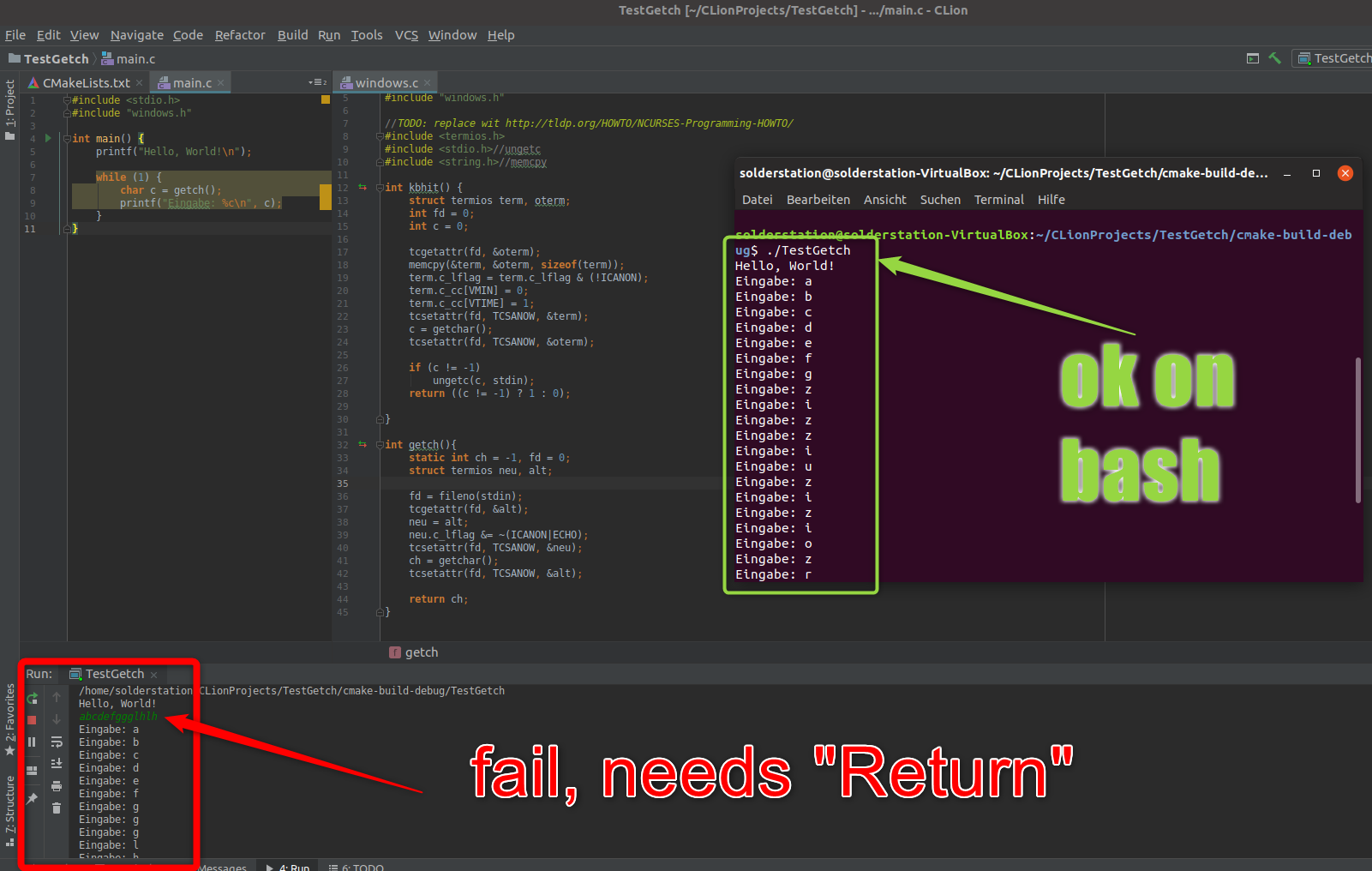Click the green Rerun TestGetch icon
The height and width of the screenshot is (871, 1372).
coord(33,698)
